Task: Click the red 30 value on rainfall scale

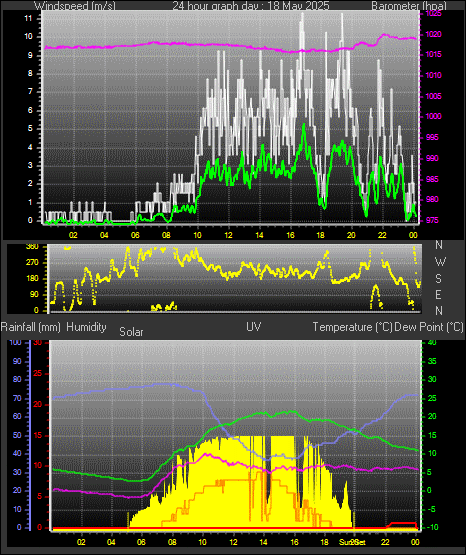Action: (x=38, y=343)
